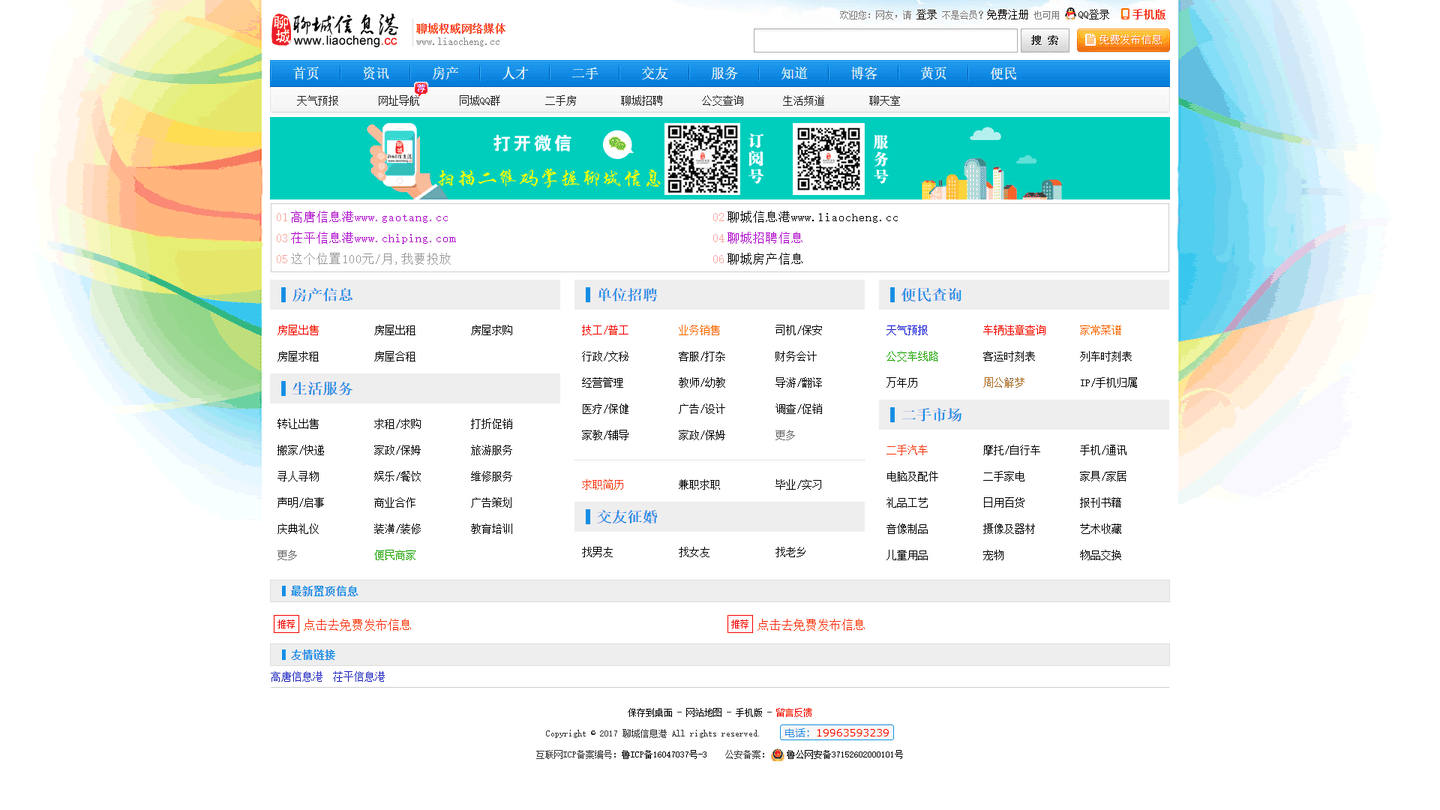Open the 服务 navigation item

(725, 74)
